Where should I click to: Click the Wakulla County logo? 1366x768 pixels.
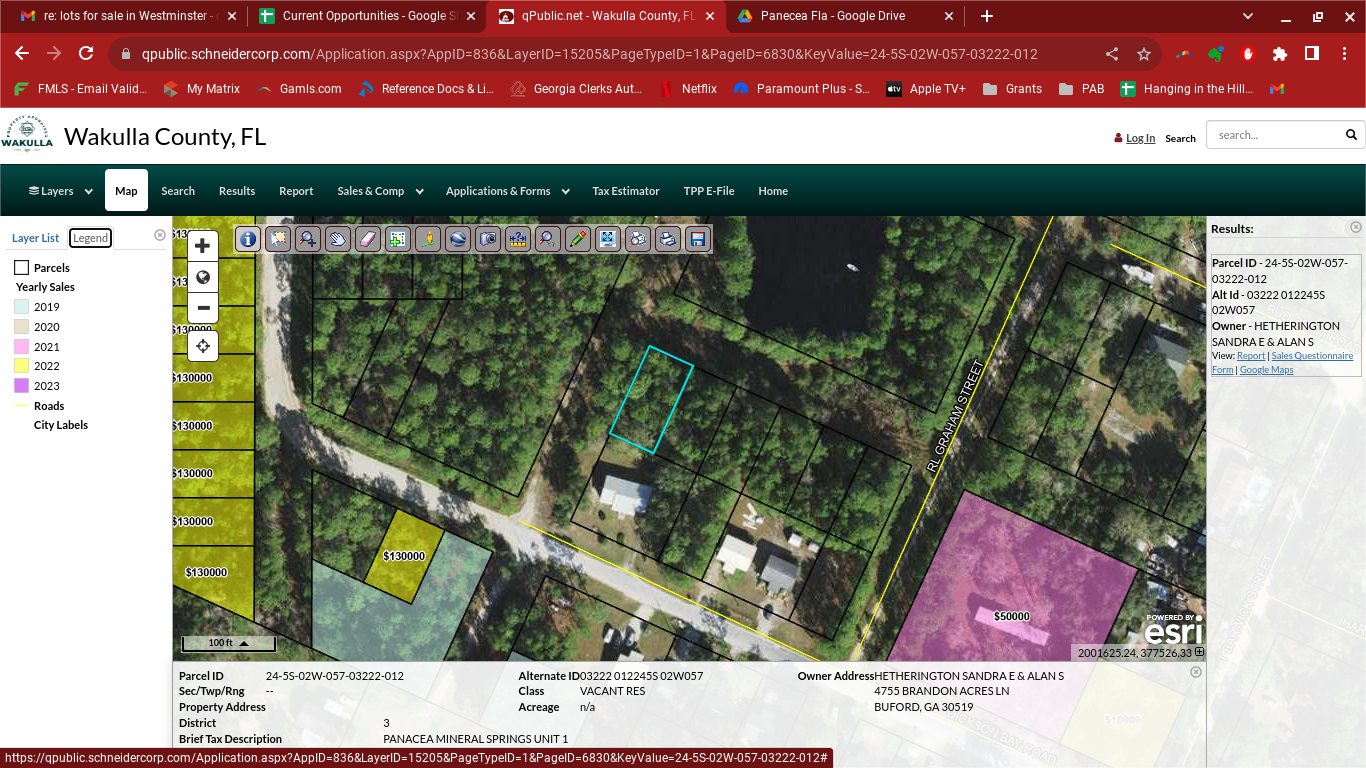pyautogui.click(x=27, y=134)
